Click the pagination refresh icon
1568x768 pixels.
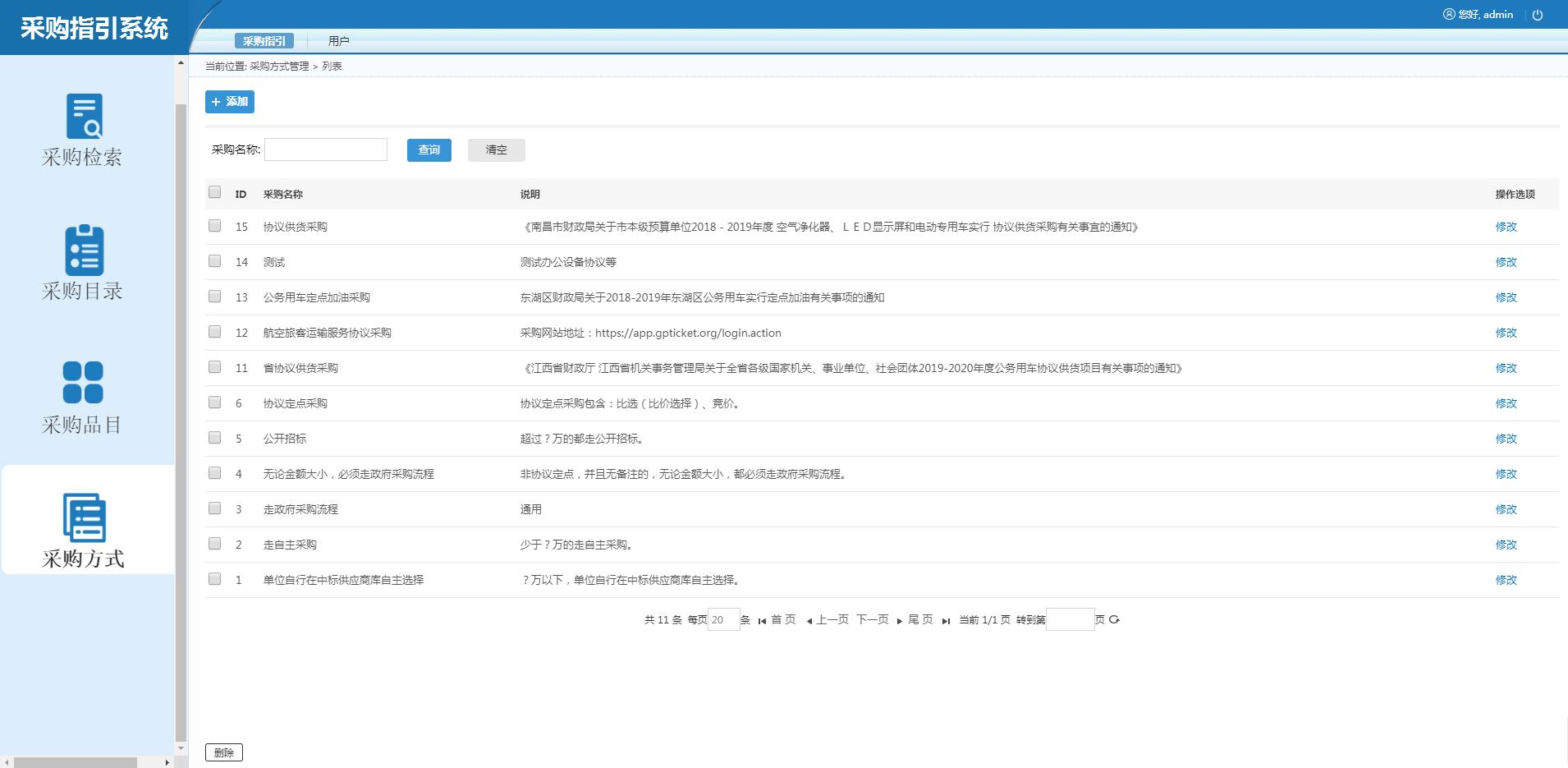[x=1114, y=619]
